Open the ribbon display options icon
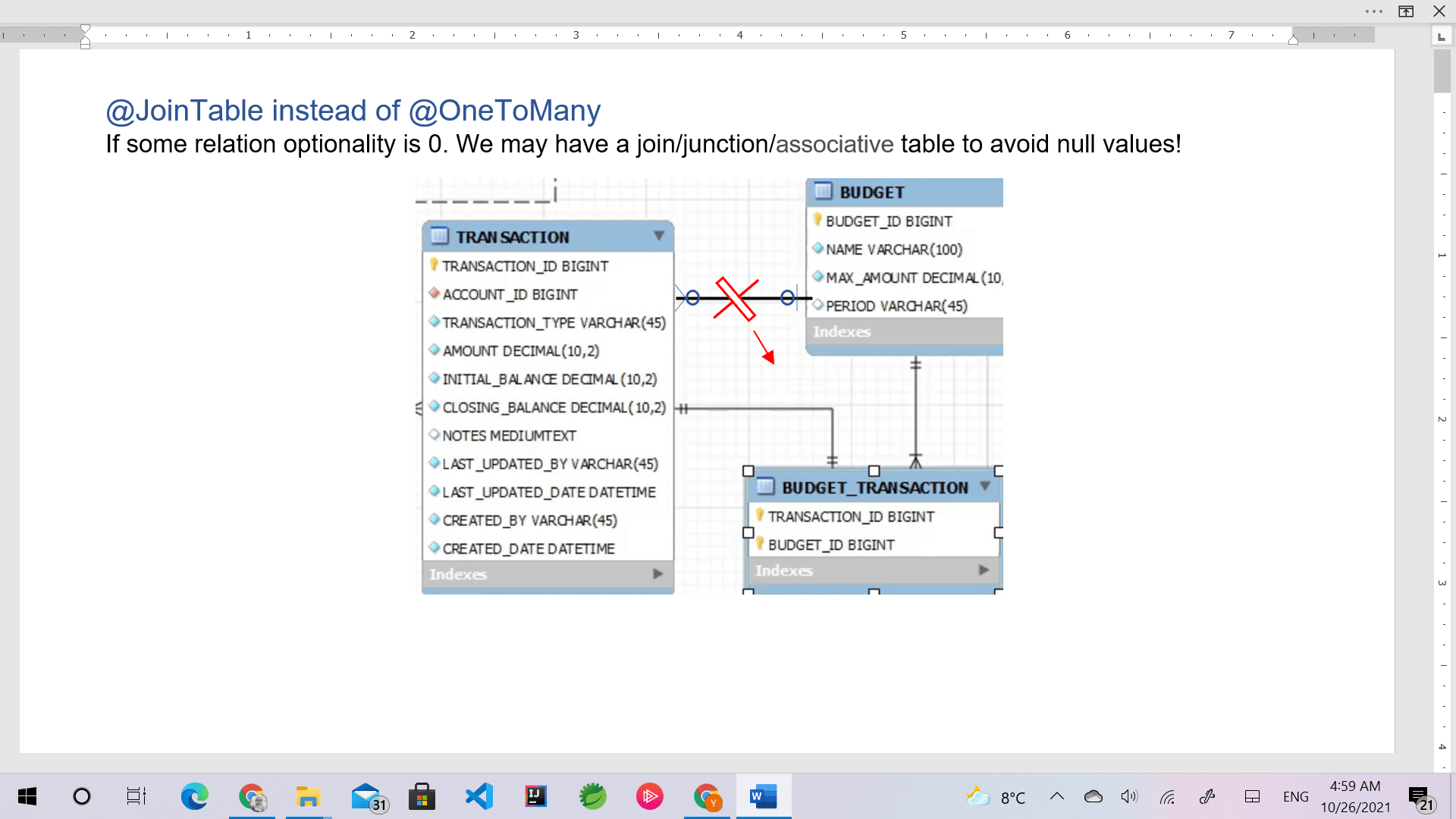This screenshot has height=819, width=1456. (1407, 11)
